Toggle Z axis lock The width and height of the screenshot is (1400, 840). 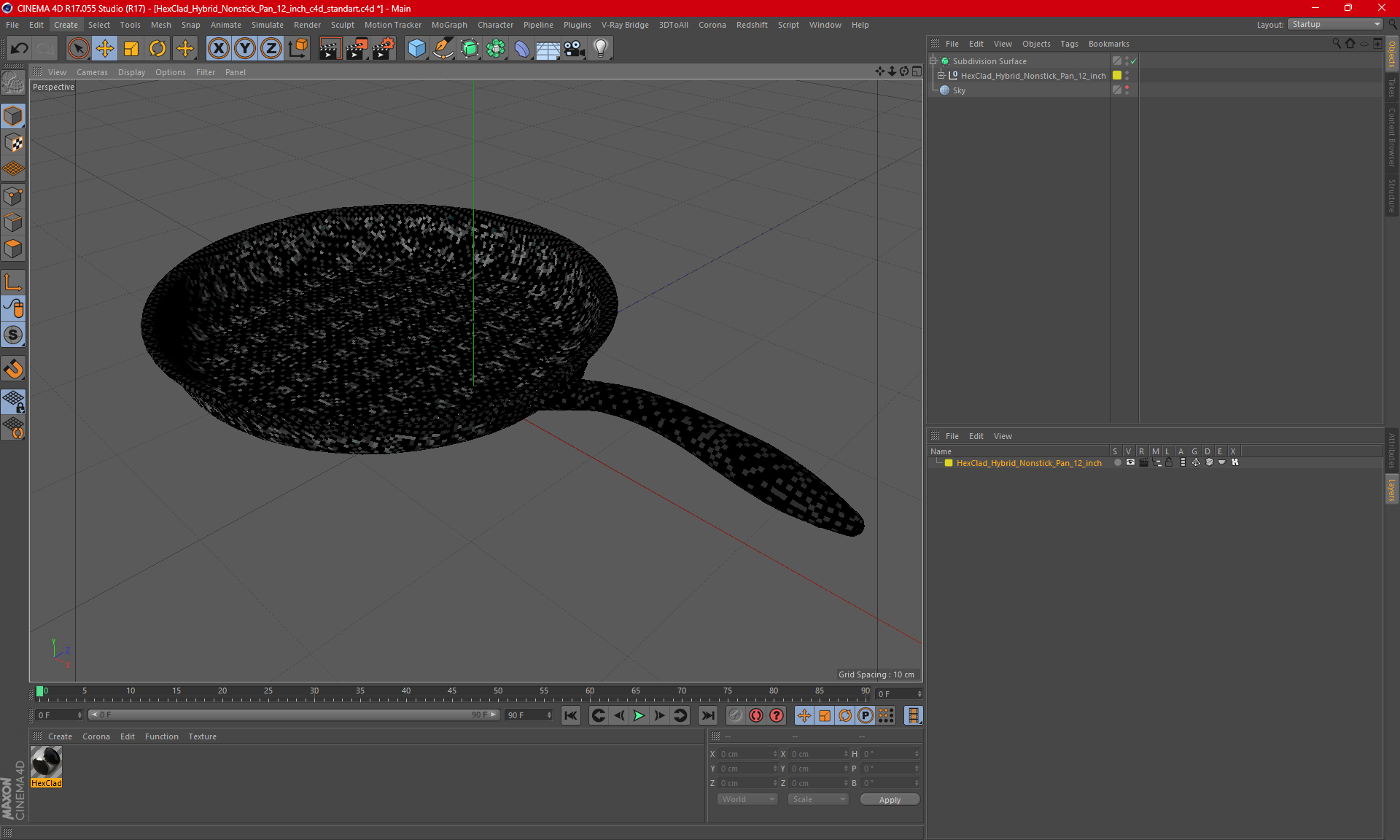[271, 49]
